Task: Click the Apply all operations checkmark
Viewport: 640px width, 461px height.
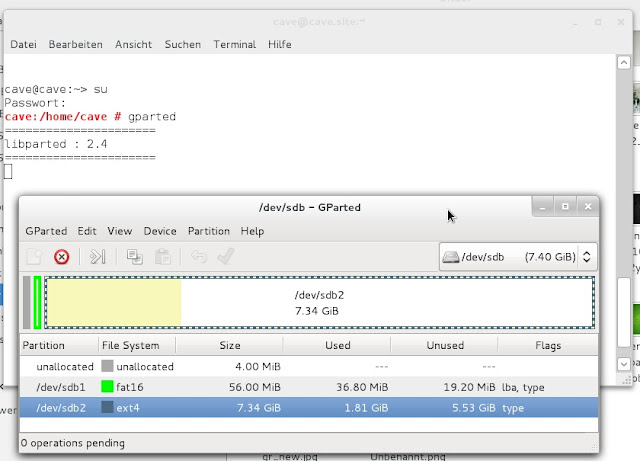Action: point(226,257)
